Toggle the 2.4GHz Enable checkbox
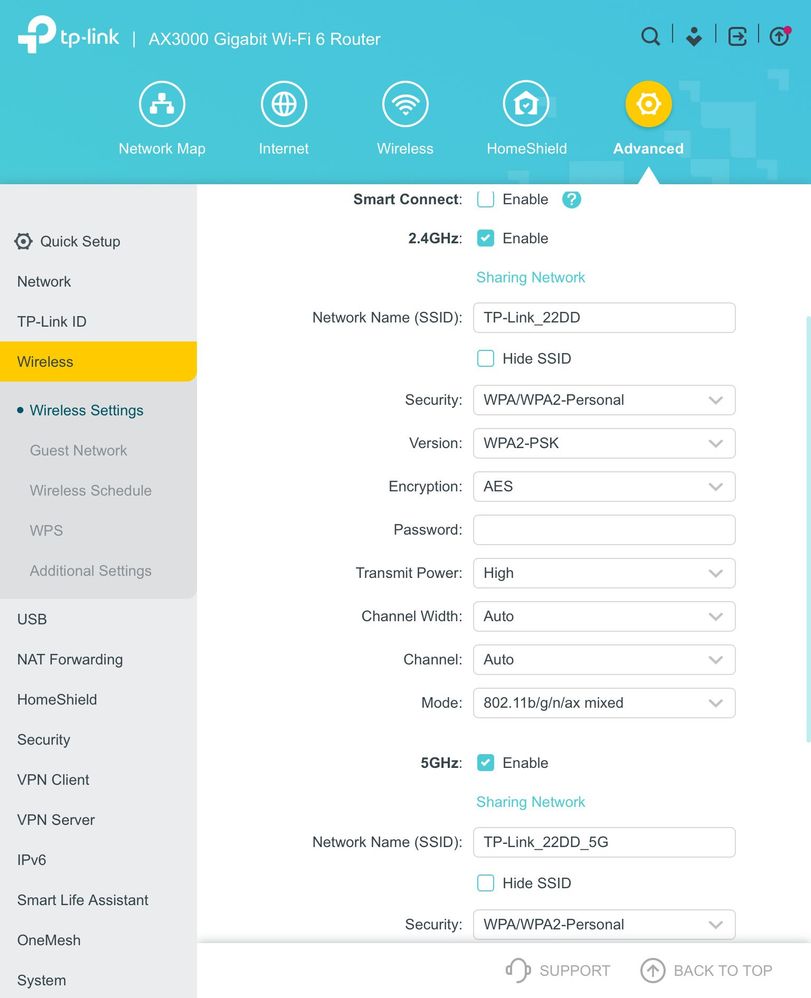Viewport: 811px width, 998px height. tap(486, 238)
